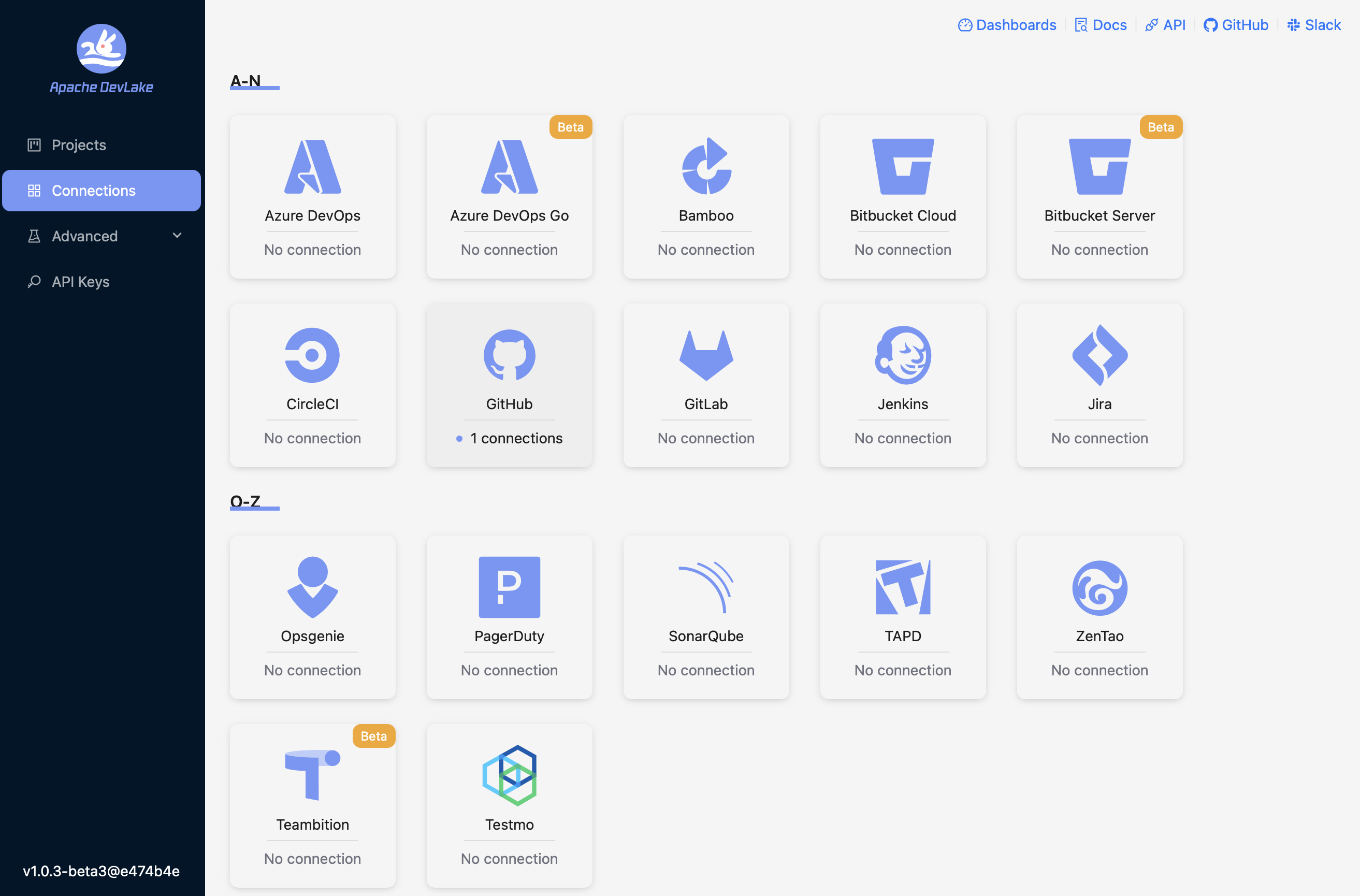
Task: Click the 'SonarQube' card name
Action: click(x=706, y=636)
